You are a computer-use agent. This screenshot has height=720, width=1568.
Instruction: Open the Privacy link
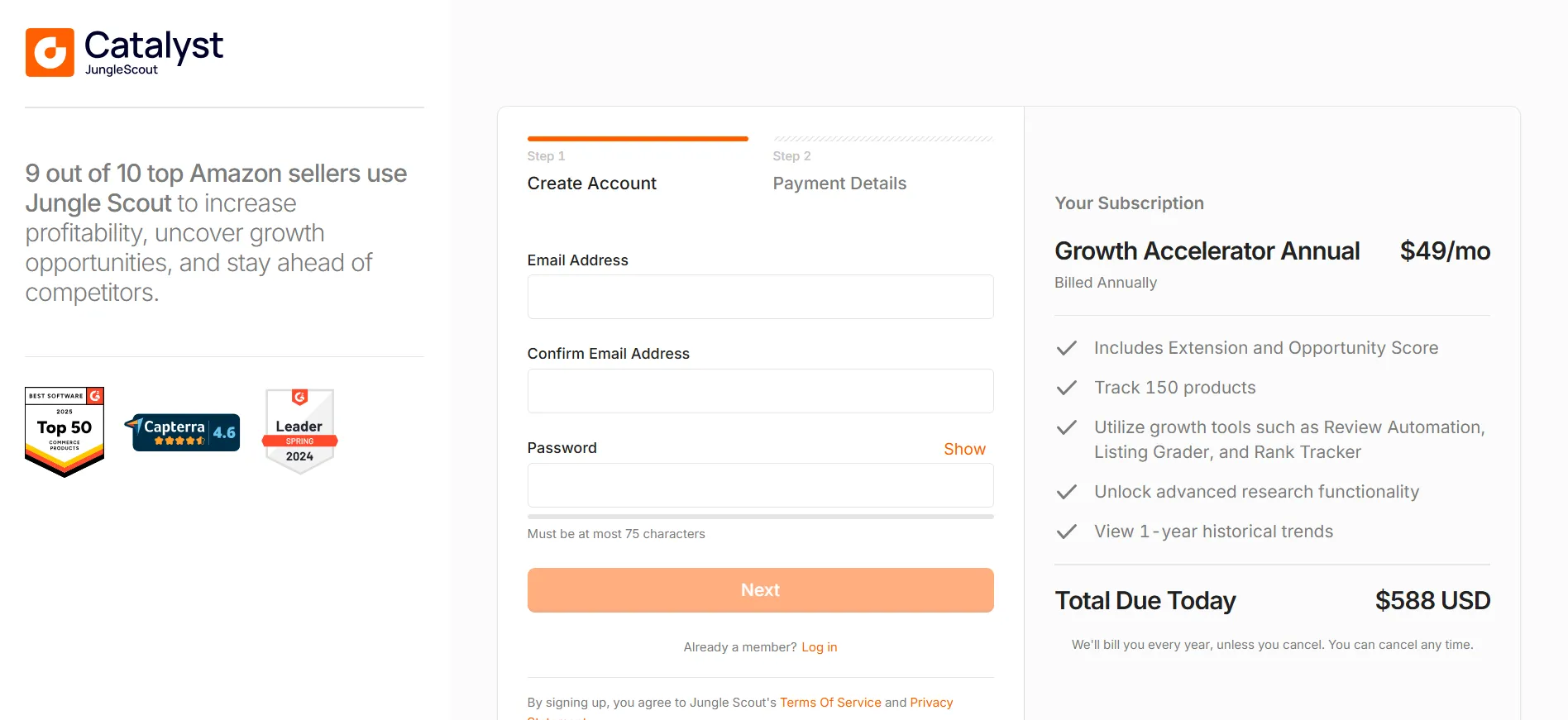[931, 703]
